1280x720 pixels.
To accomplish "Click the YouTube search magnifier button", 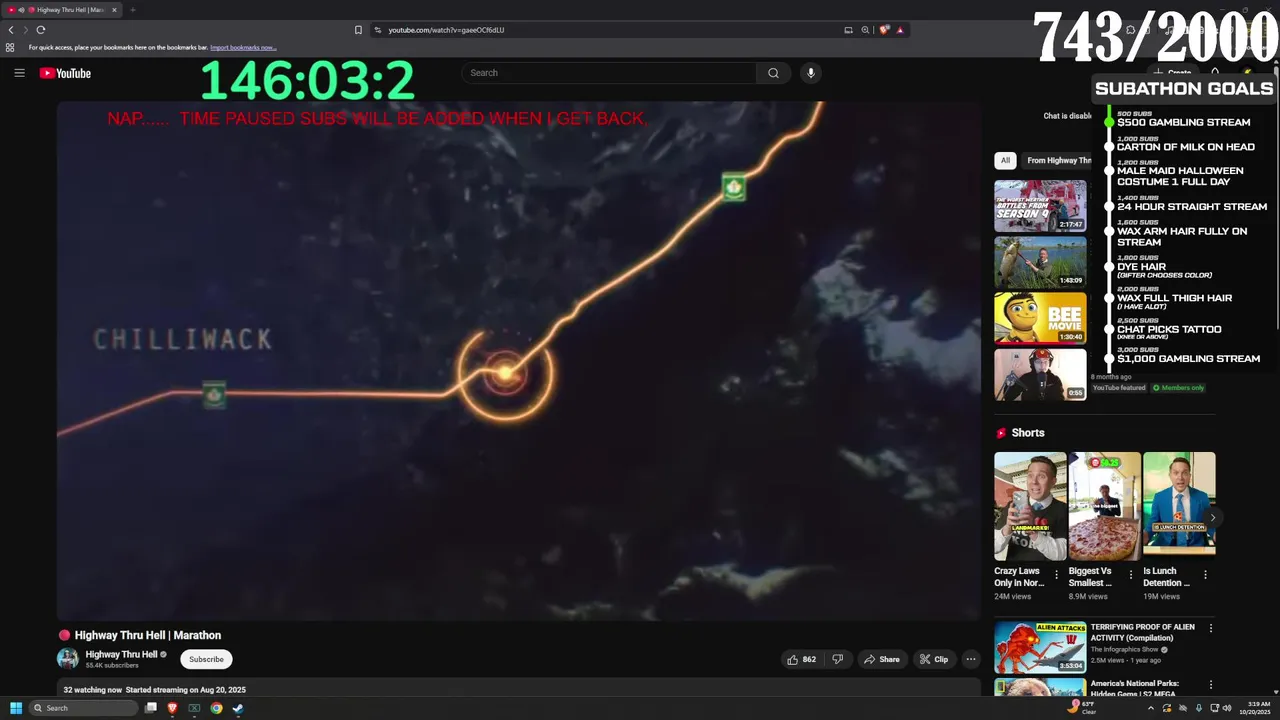I will point(773,73).
